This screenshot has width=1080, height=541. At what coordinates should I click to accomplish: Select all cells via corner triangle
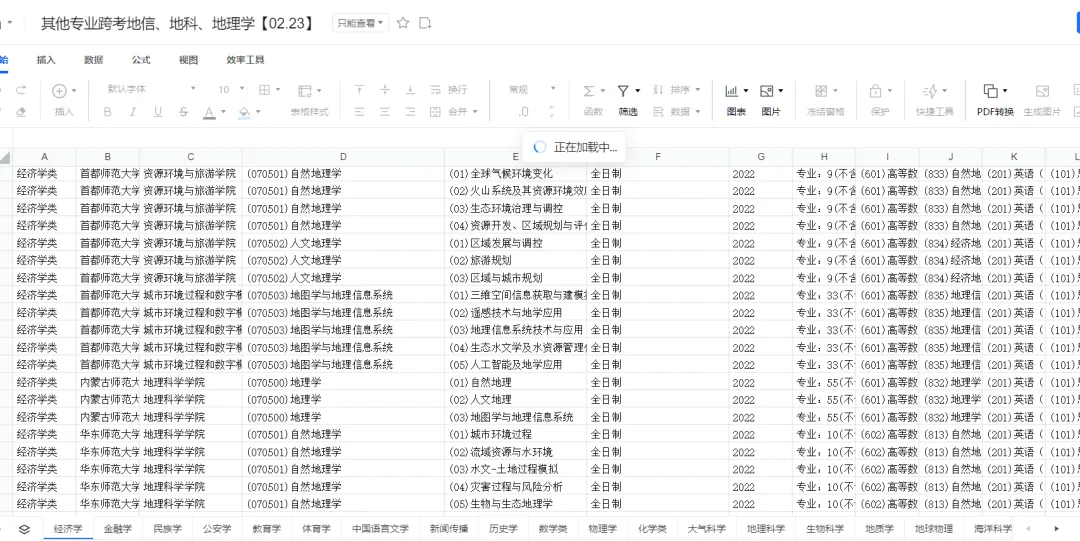[6, 157]
